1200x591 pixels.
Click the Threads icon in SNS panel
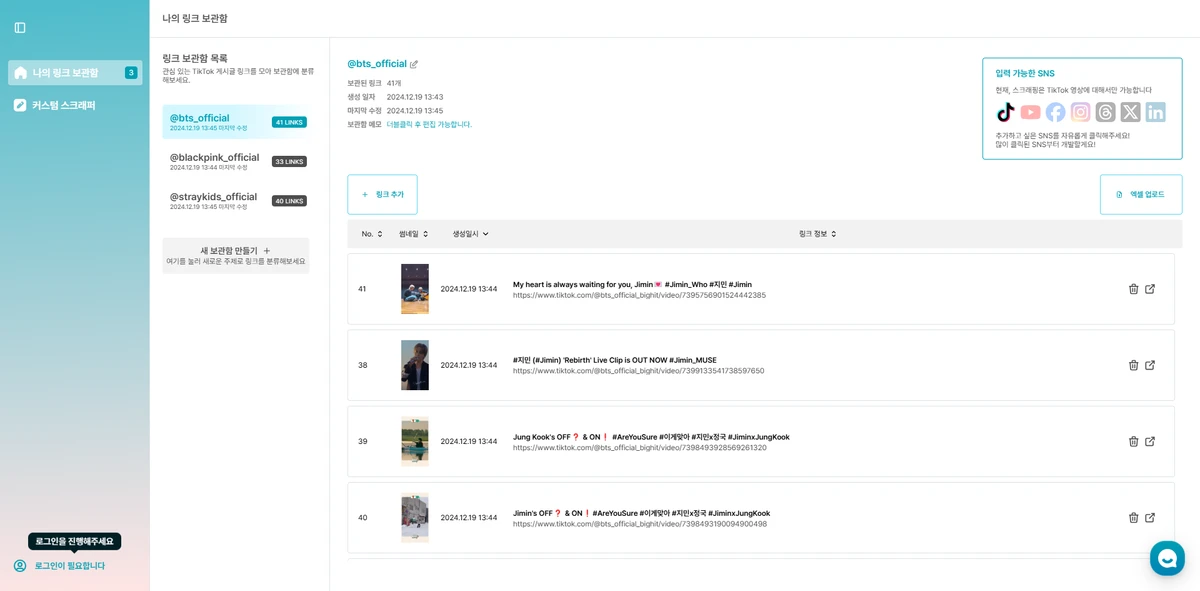tap(1106, 112)
